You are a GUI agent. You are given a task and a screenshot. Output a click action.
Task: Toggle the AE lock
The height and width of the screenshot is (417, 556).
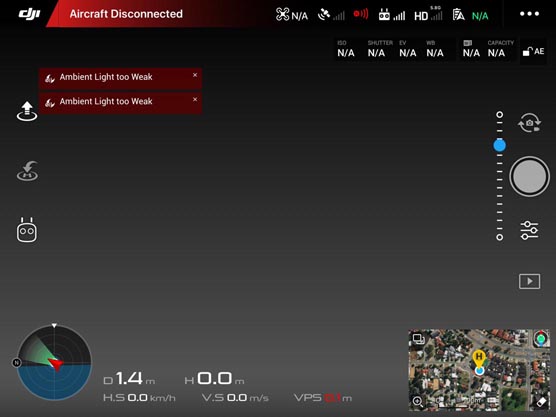pyautogui.click(x=533, y=52)
